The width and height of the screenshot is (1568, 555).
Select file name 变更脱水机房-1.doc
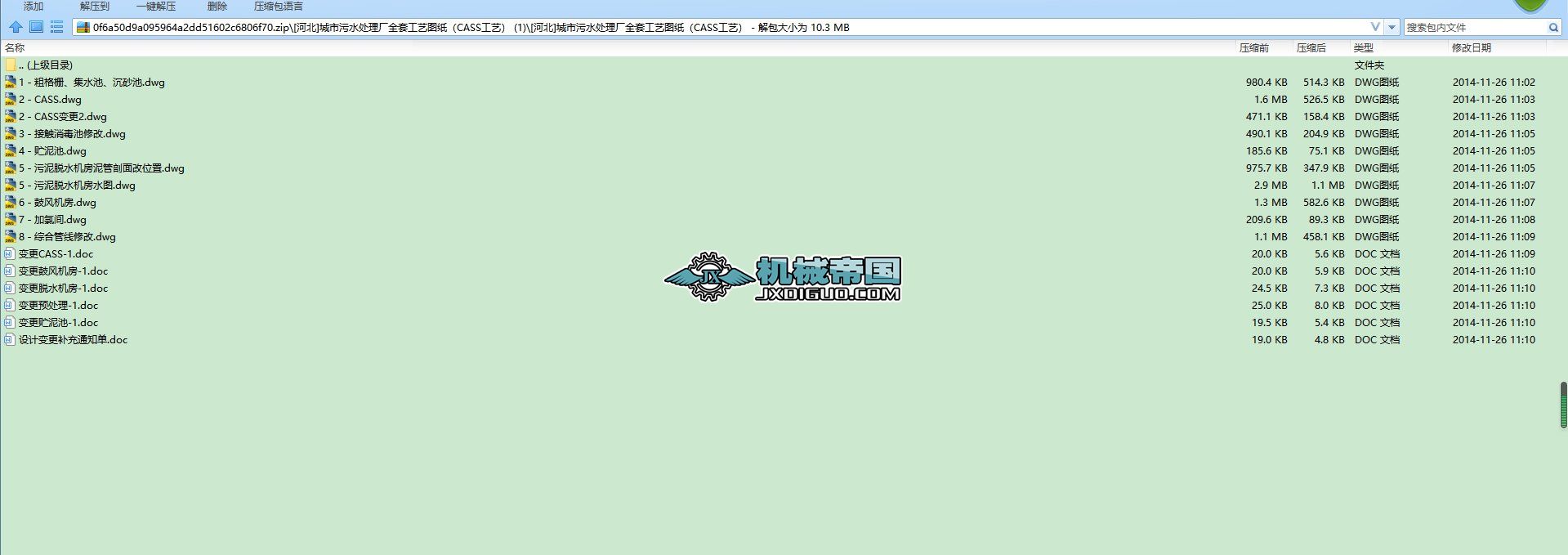tap(63, 288)
